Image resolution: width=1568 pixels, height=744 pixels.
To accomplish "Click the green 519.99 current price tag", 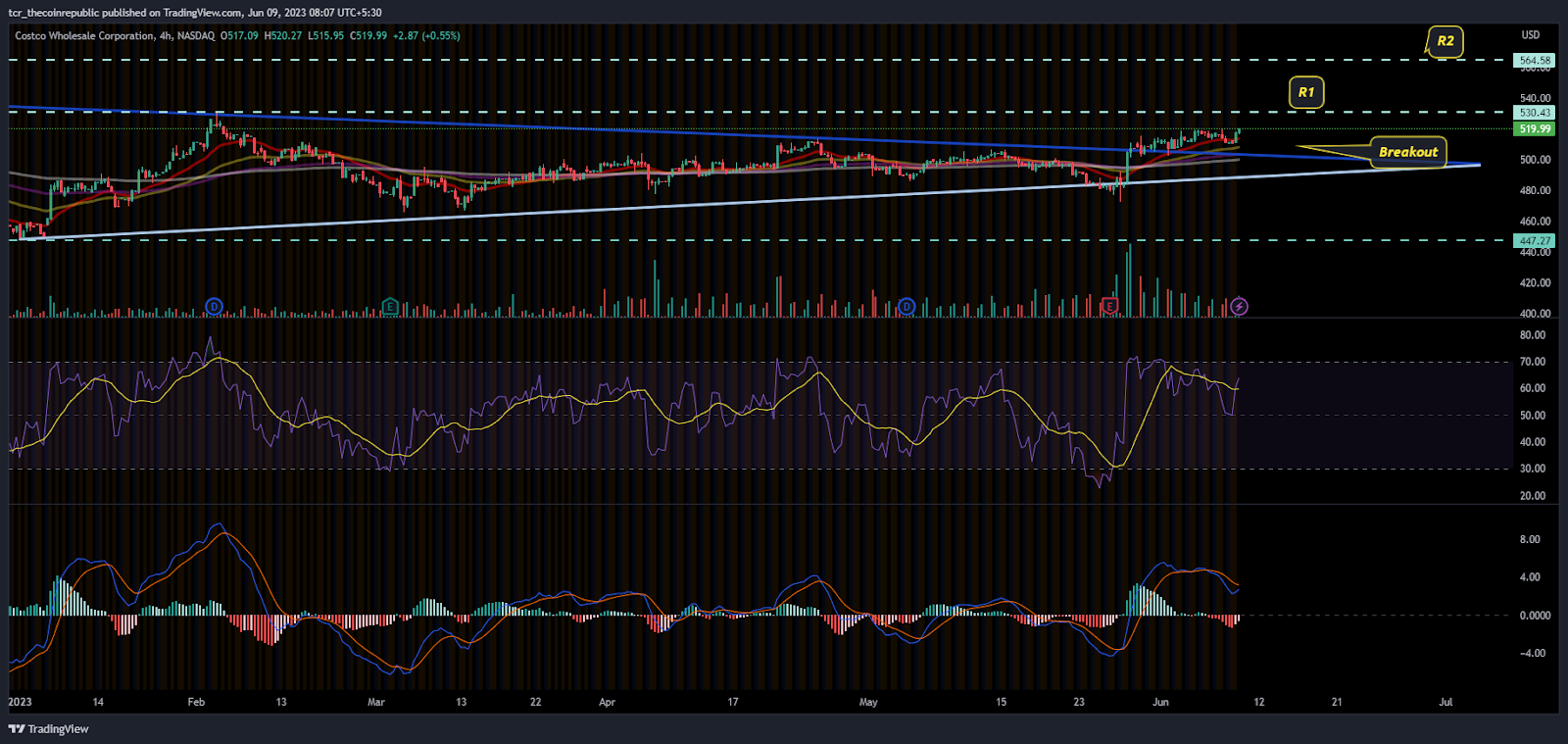I will click(x=1535, y=129).
